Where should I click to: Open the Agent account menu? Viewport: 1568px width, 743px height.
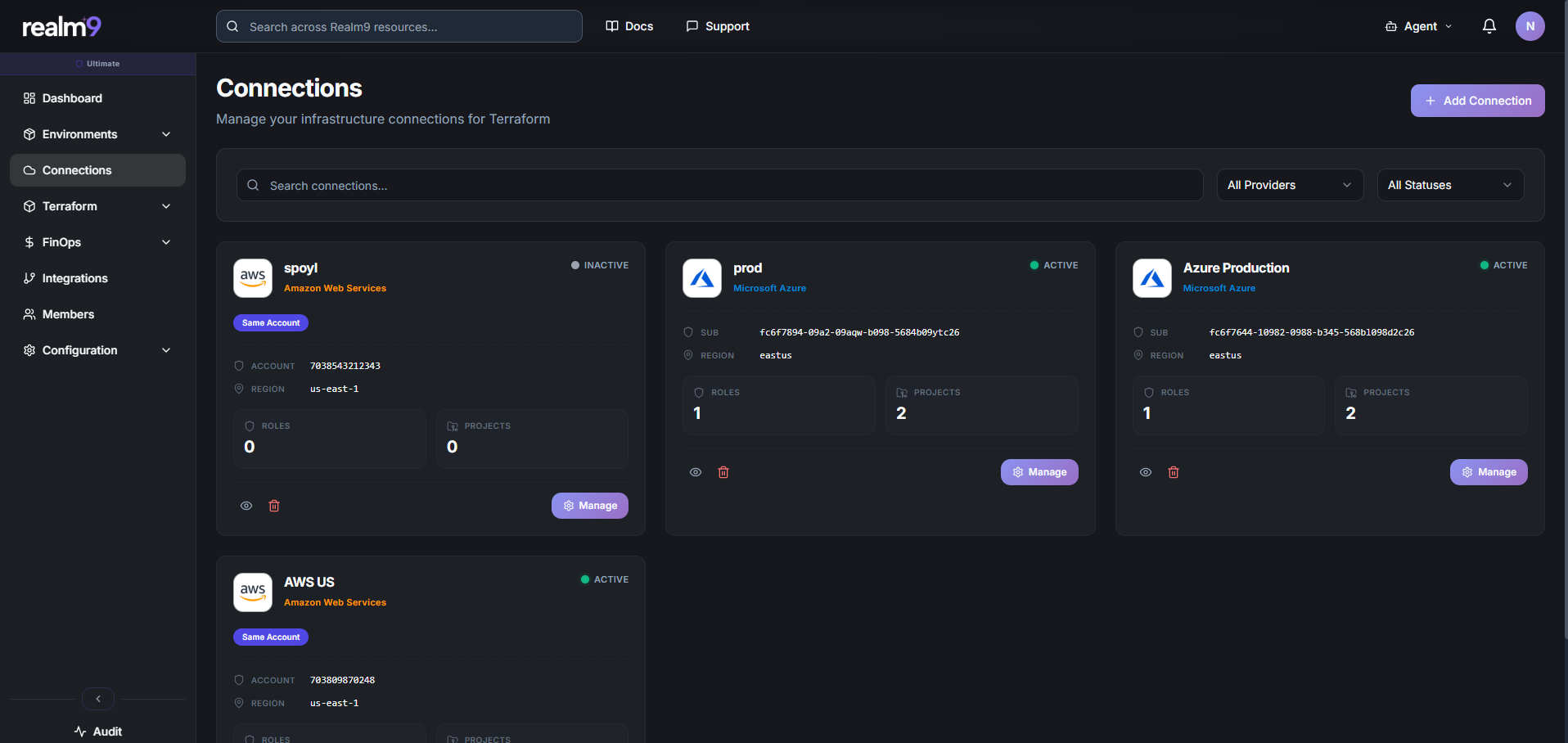[1418, 25]
